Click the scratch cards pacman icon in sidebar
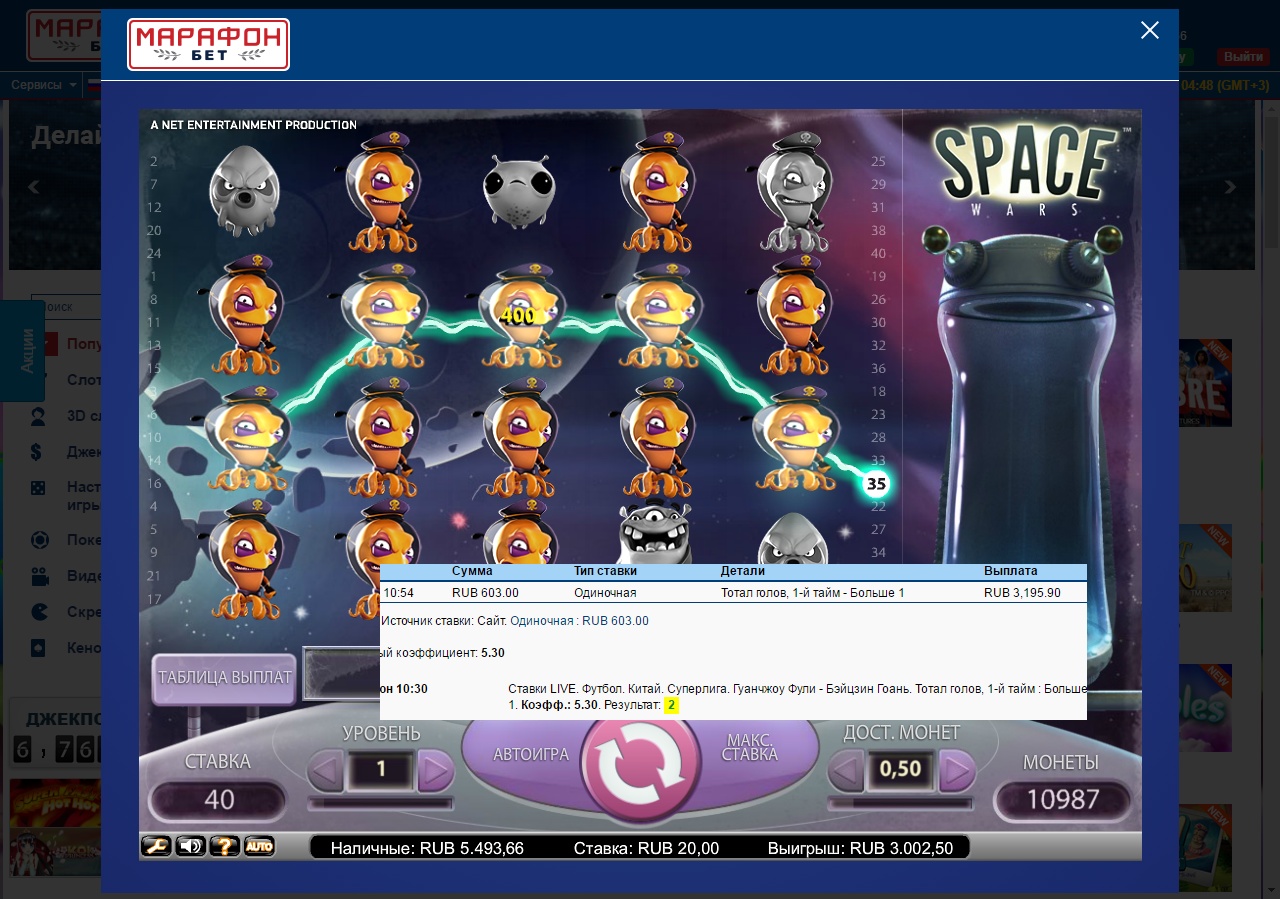1280x899 pixels. [x=39, y=612]
